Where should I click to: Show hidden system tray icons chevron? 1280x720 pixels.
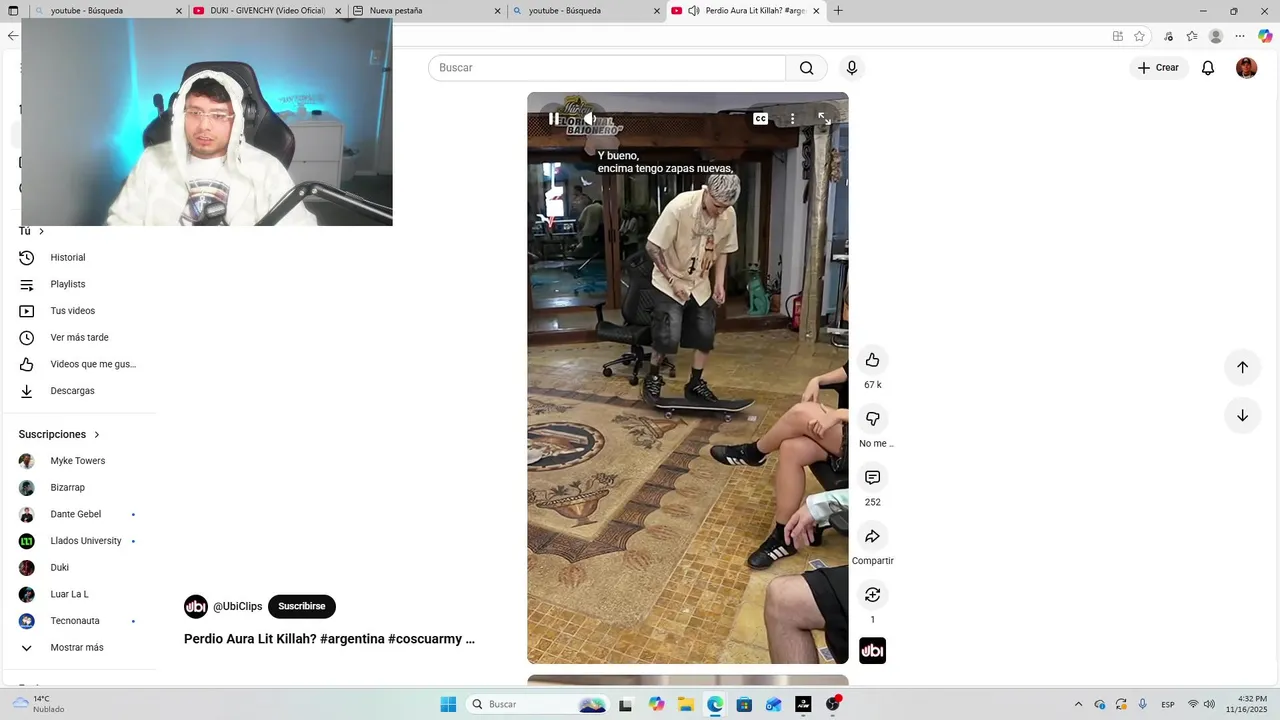(x=1078, y=704)
